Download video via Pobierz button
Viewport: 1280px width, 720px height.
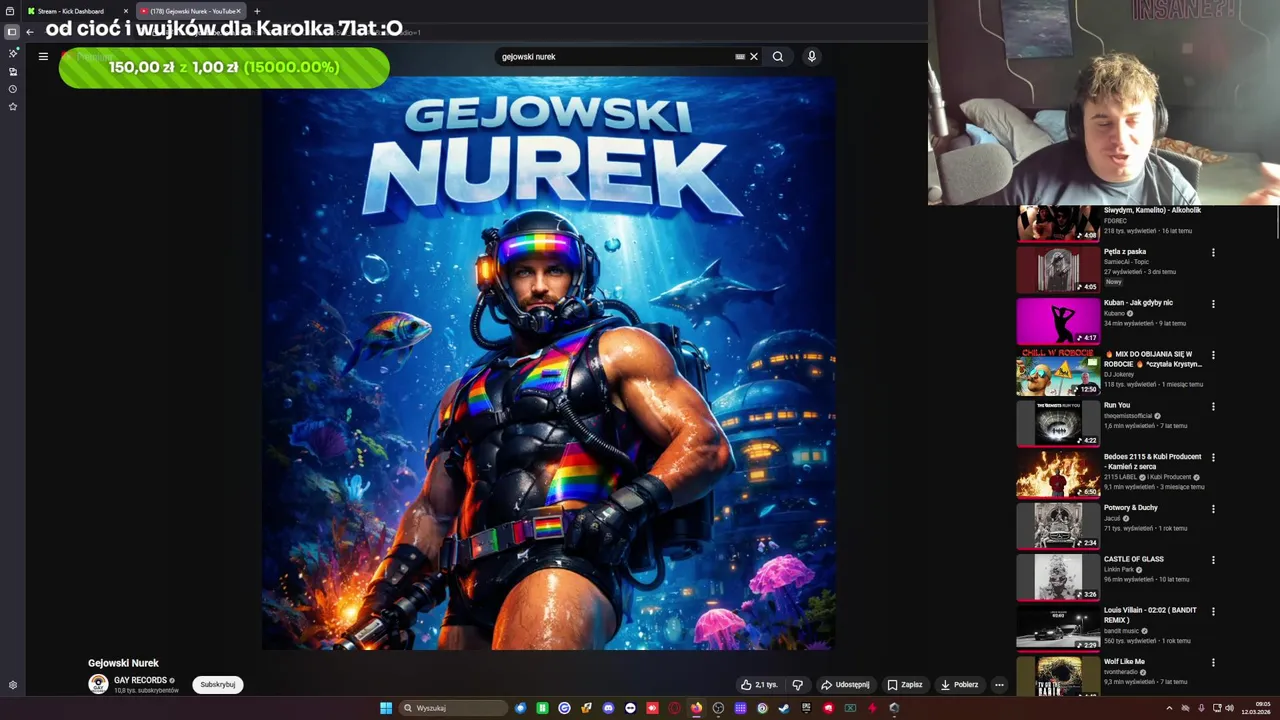point(959,685)
